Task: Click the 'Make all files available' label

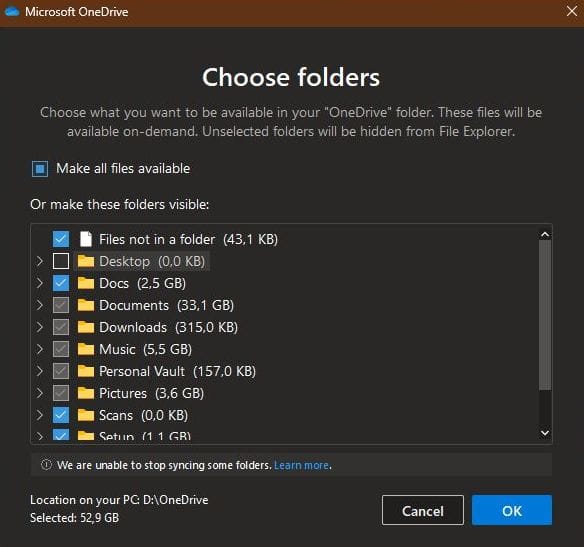Action: pyautogui.click(x=123, y=169)
